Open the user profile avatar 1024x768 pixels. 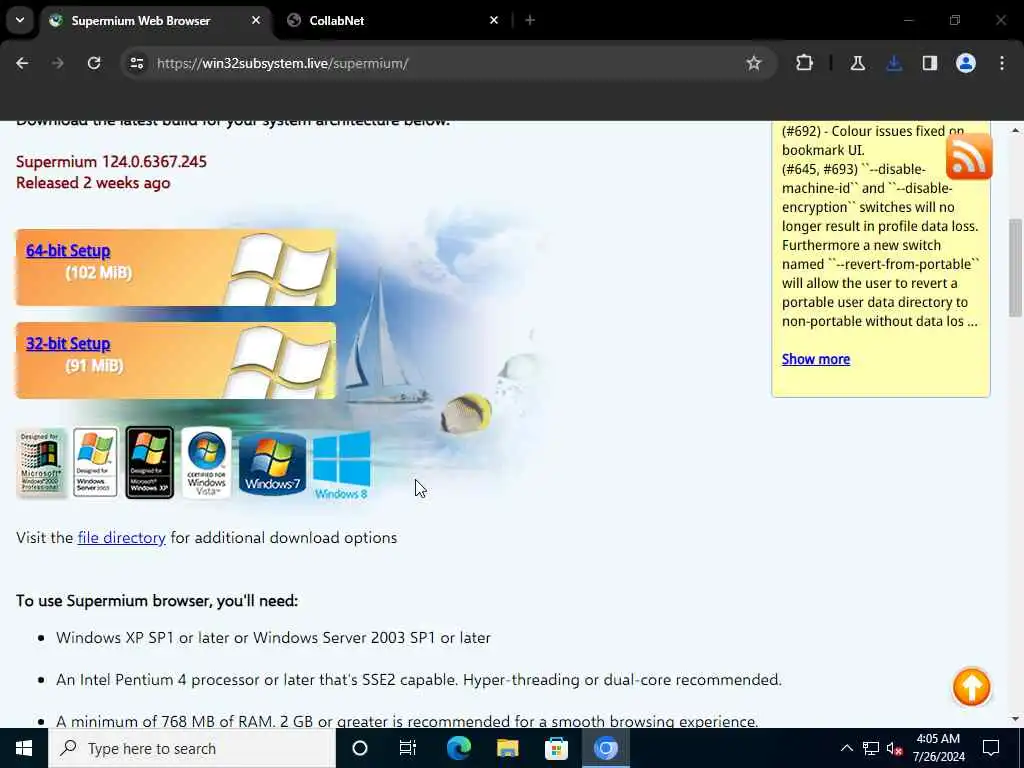[x=966, y=63]
